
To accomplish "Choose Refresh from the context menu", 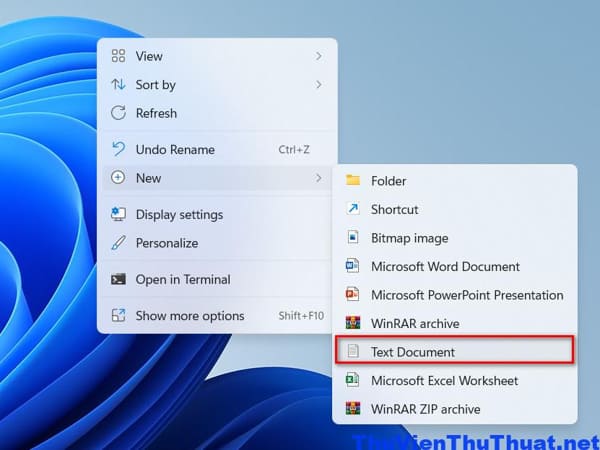I will 217,113.
